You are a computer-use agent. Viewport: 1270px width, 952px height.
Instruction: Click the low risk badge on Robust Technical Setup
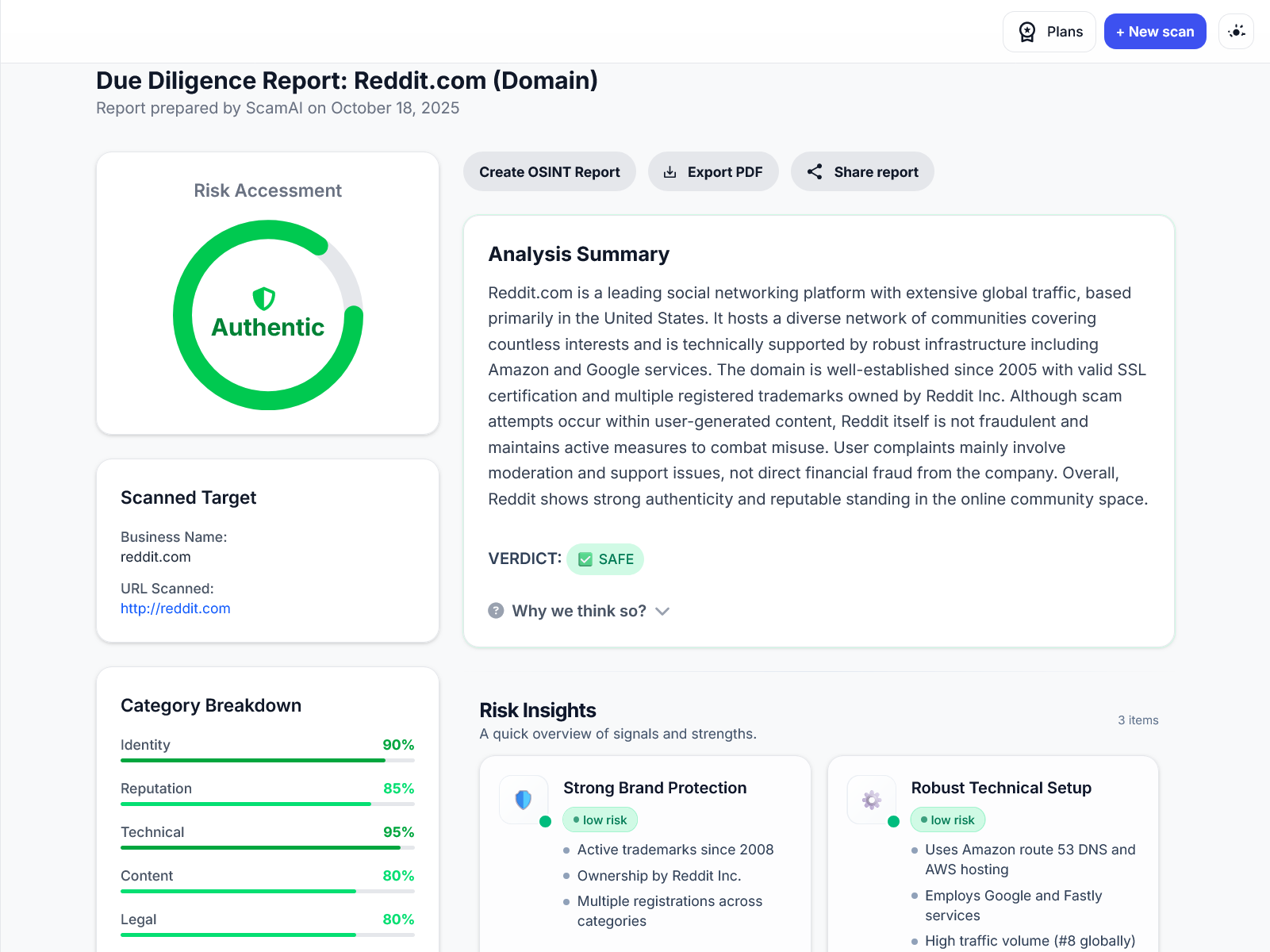pyautogui.click(x=948, y=820)
